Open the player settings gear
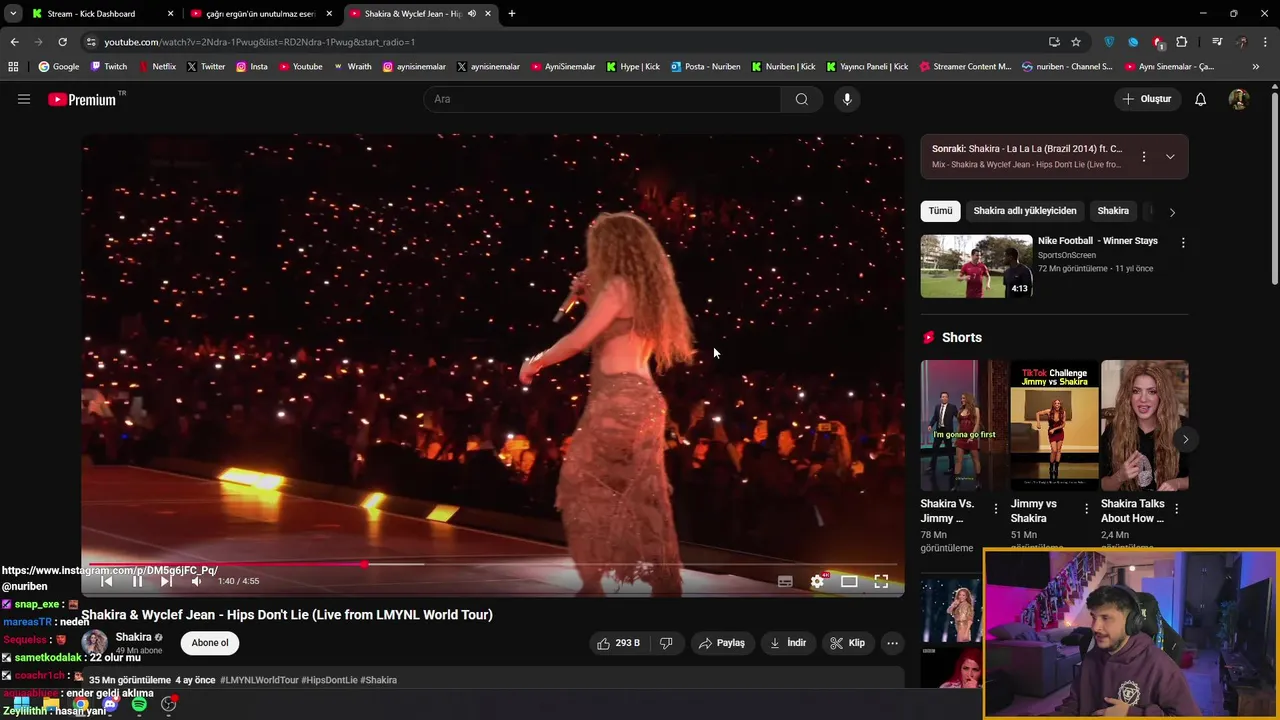Image resolution: width=1280 pixels, height=720 pixels. [x=817, y=581]
